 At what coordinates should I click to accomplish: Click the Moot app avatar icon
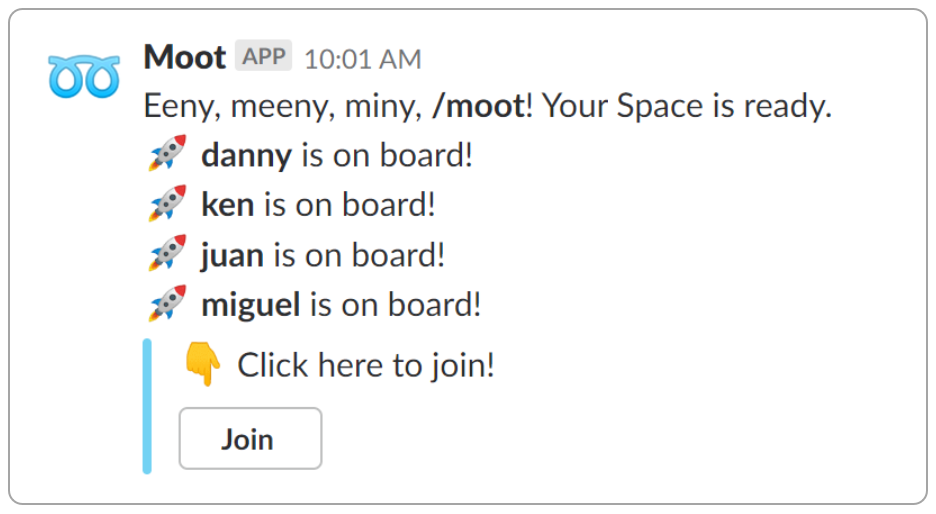(x=84, y=76)
